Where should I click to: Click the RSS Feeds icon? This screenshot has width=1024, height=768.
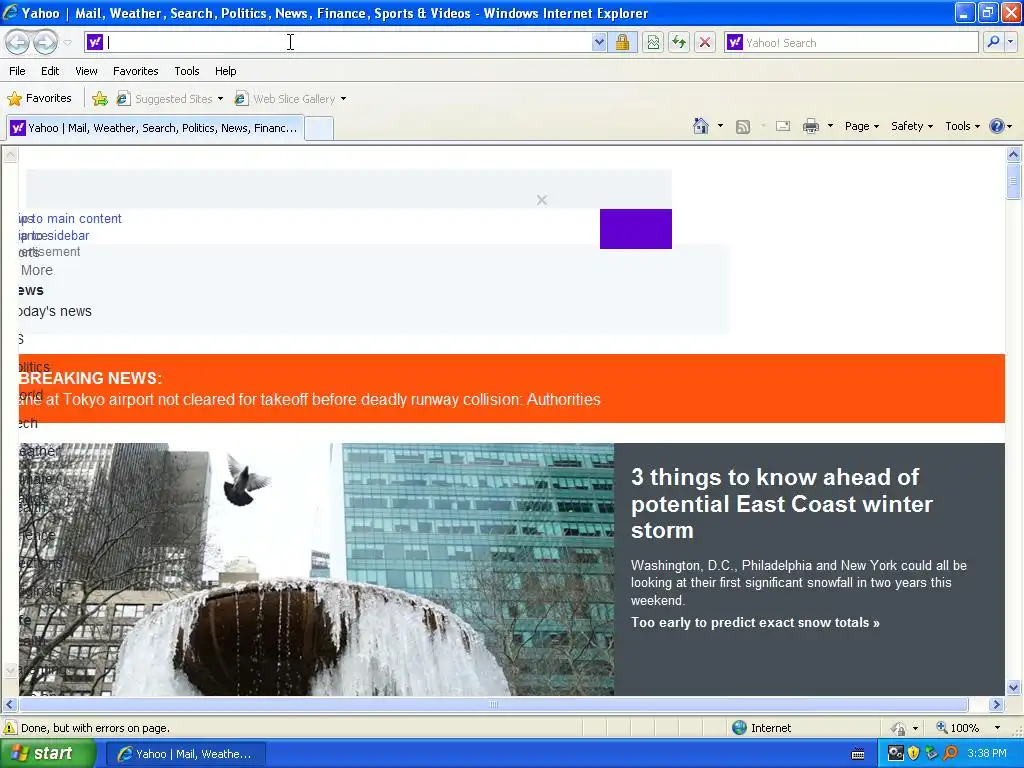coord(743,127)
